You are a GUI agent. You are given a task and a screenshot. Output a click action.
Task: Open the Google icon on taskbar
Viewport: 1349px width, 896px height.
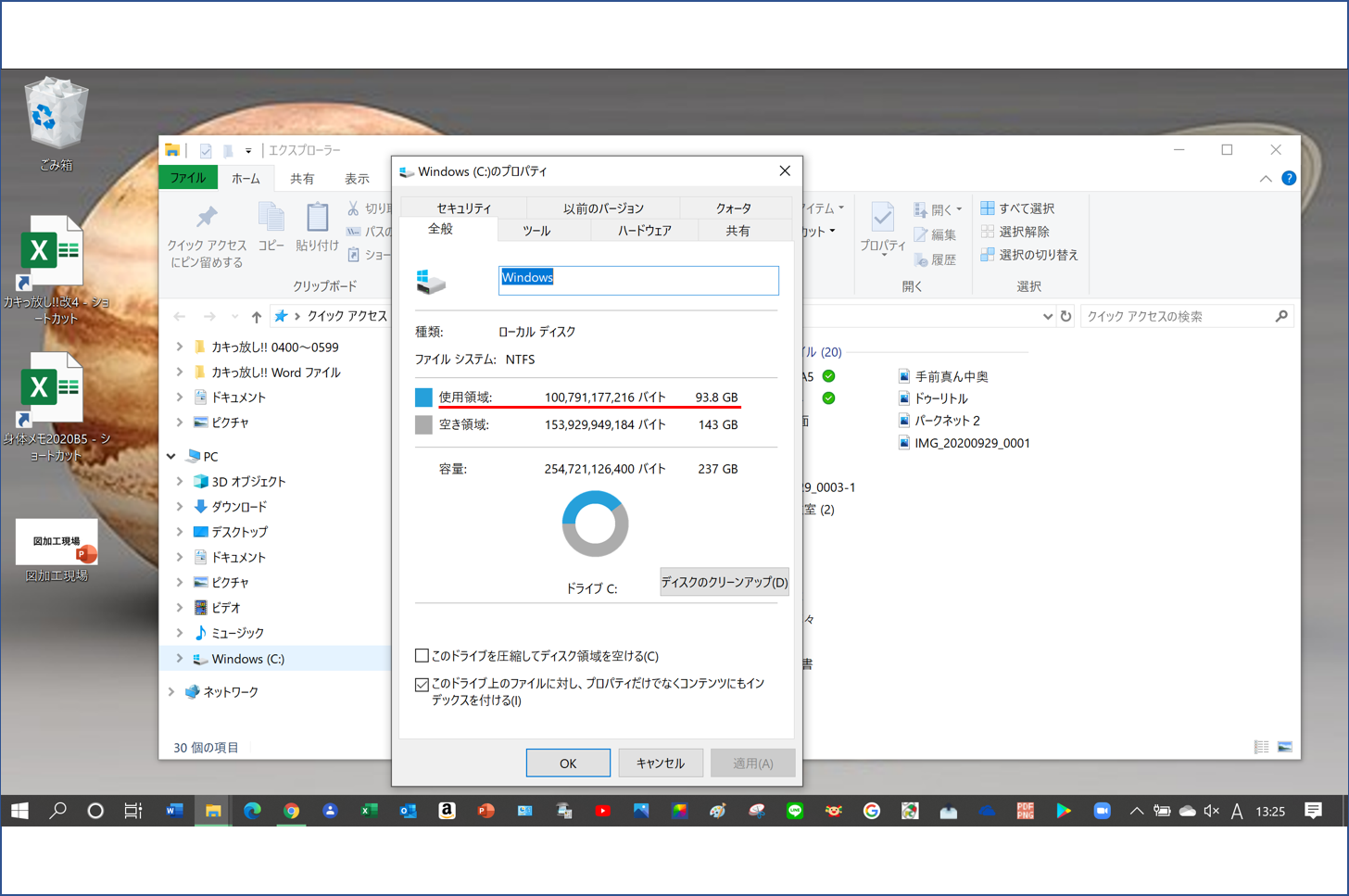[x=872, y=811]
